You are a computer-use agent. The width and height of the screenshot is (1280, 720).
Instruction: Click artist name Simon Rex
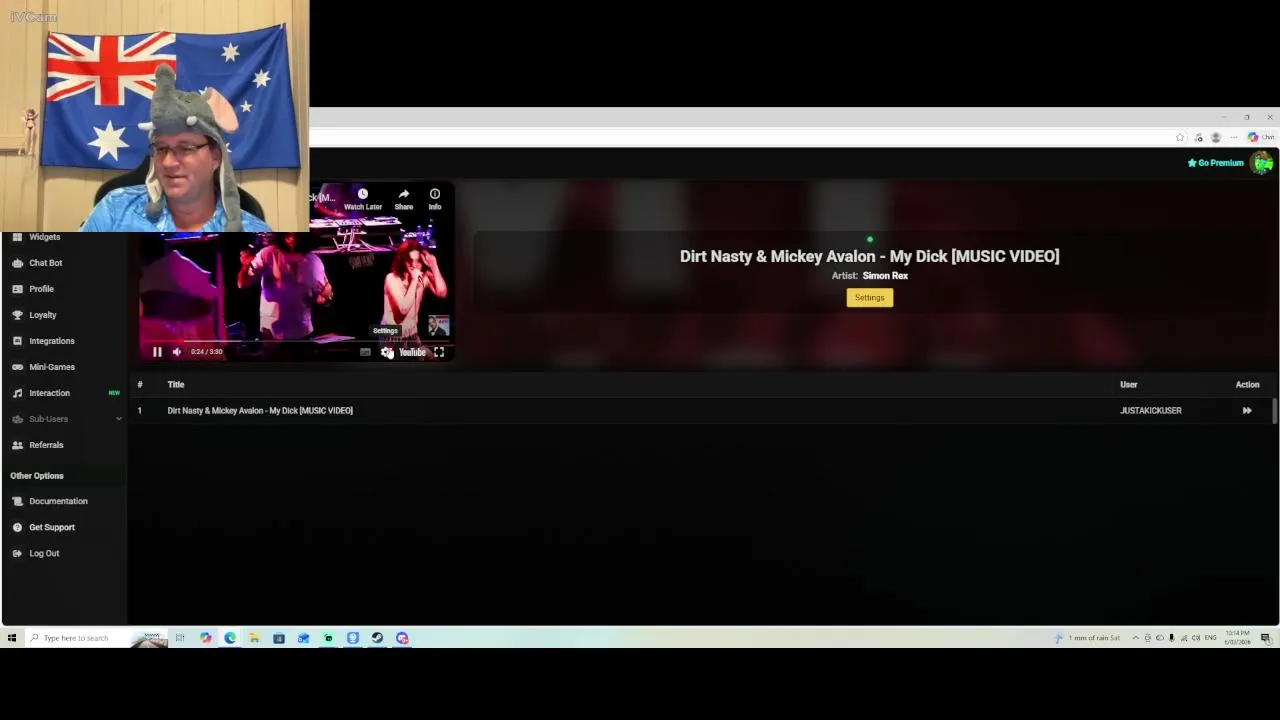pyautogui.click(x=885, y=276)
